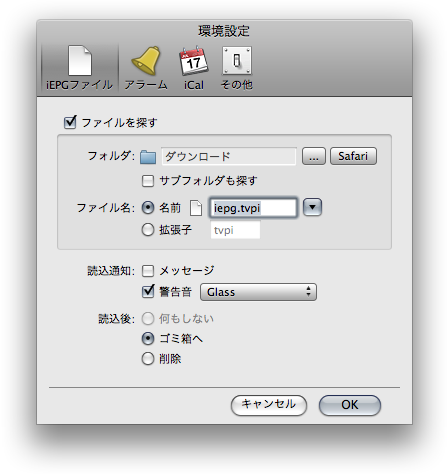Click the ダウンロード folder path field

pyautogui.click(x=229, y=156)
